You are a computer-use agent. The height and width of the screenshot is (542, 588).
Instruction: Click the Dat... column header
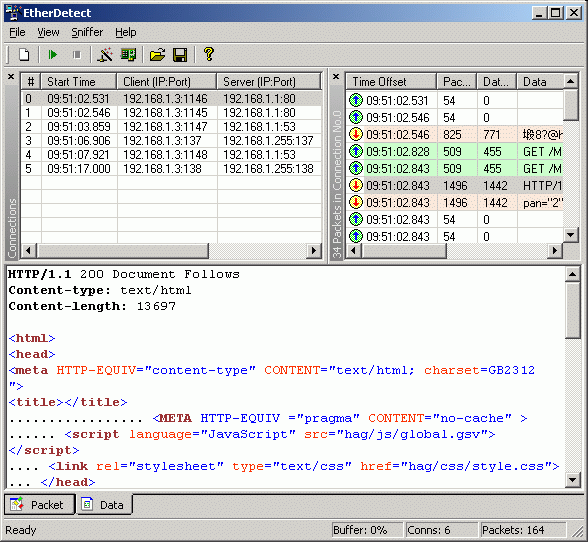click(x=497, y=81)
